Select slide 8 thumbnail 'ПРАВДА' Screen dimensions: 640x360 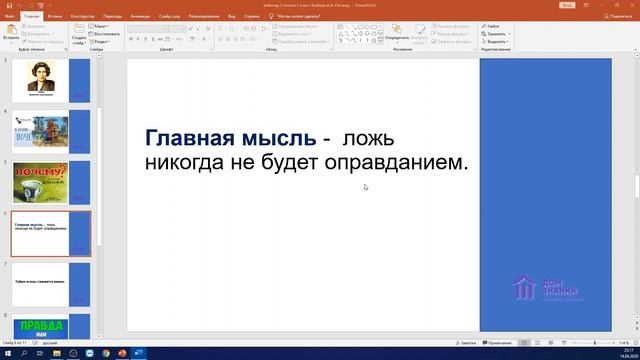coord(51,327)
